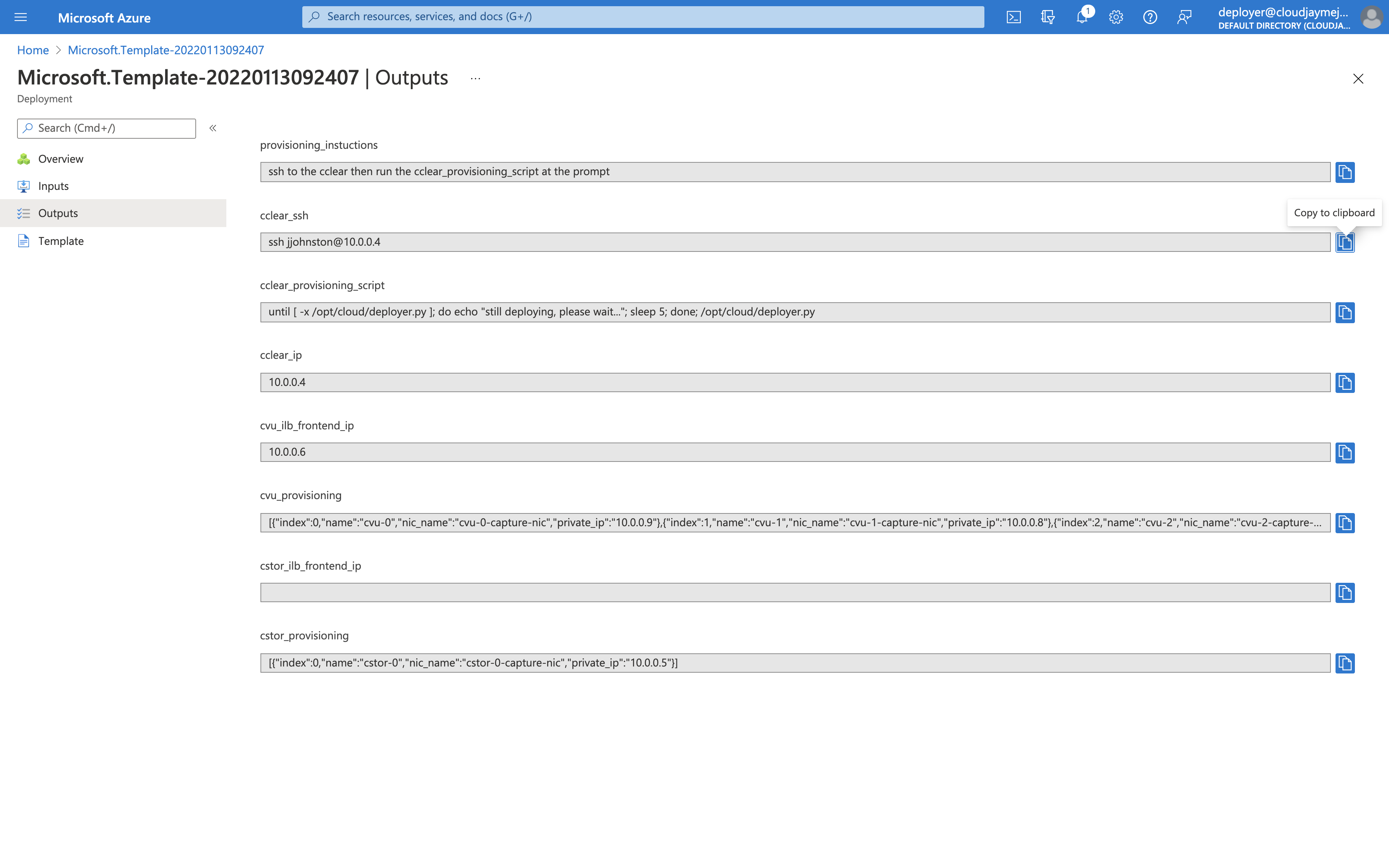
Task: Copy cstor_provisioning output to clipboard
Action: [1345, 663]
